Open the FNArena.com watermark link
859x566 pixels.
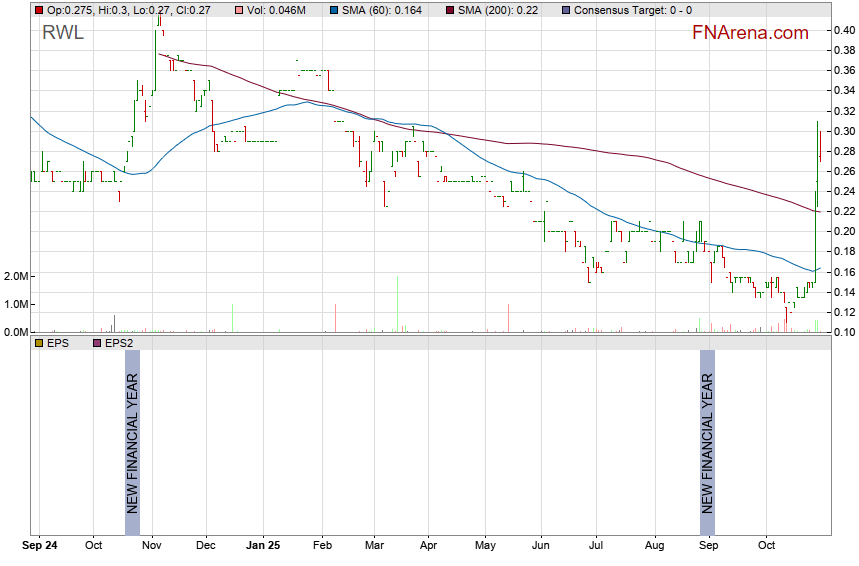coord(750,33)
